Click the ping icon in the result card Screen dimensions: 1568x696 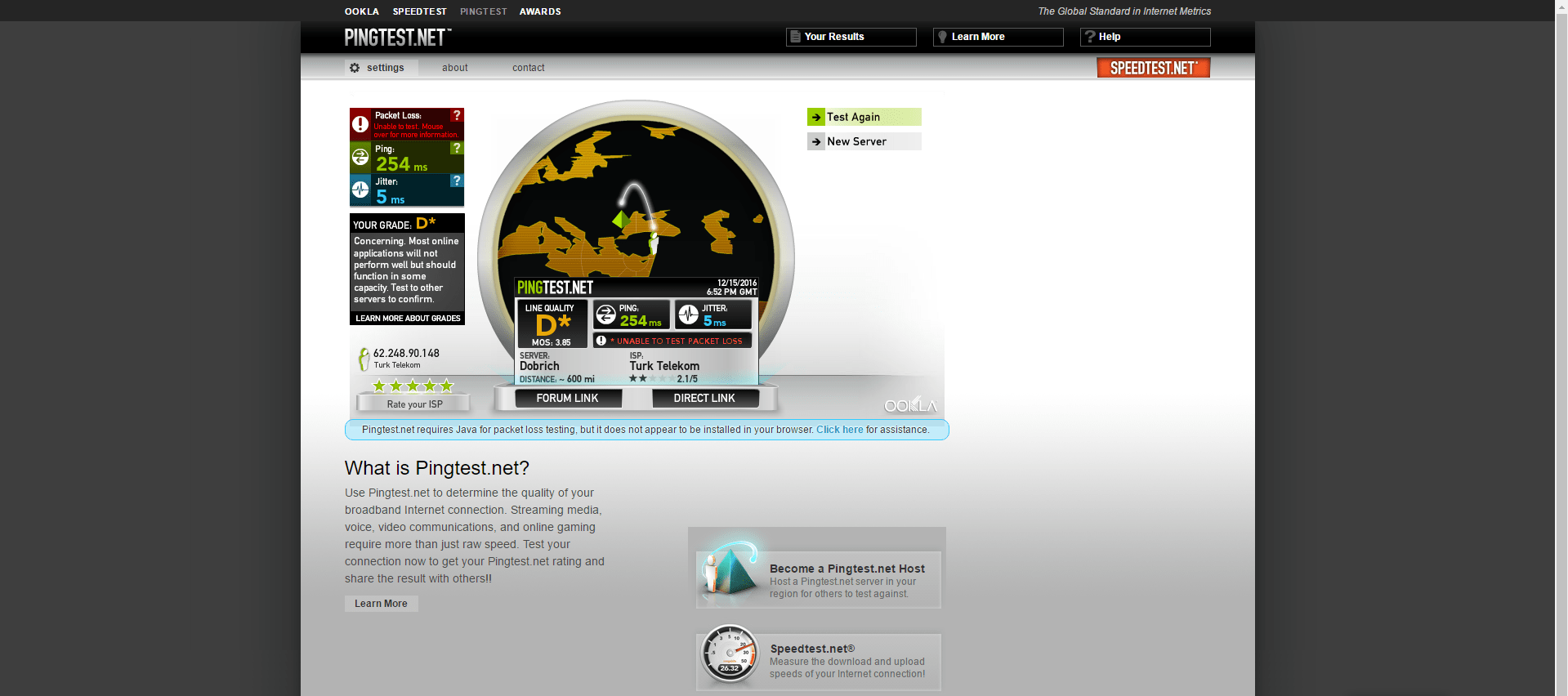[x=605, y=315]
